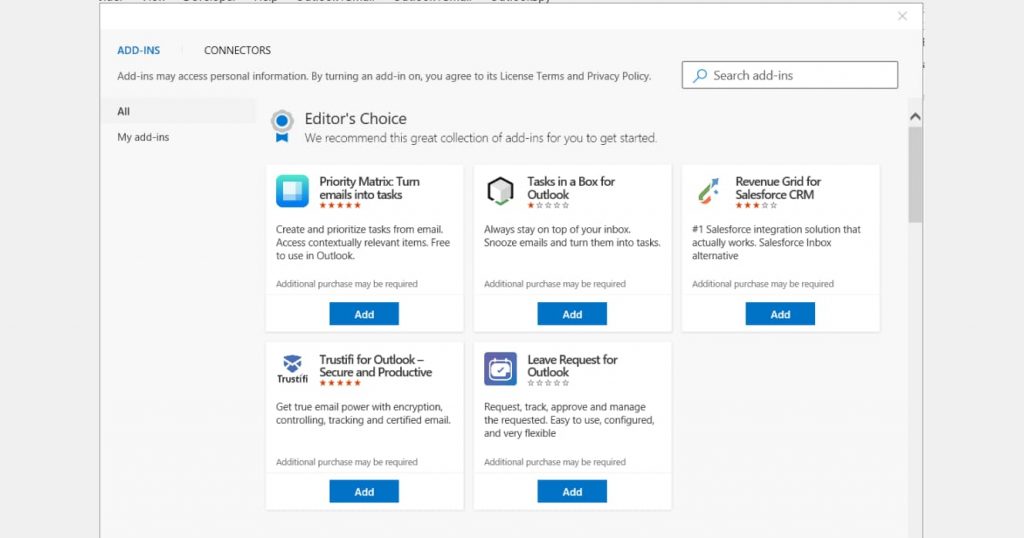Viewport: 1024px width, 538px height.
Task: Click 'Create and prioritize tasks from email' description
Action: click(x=362, y=242)
